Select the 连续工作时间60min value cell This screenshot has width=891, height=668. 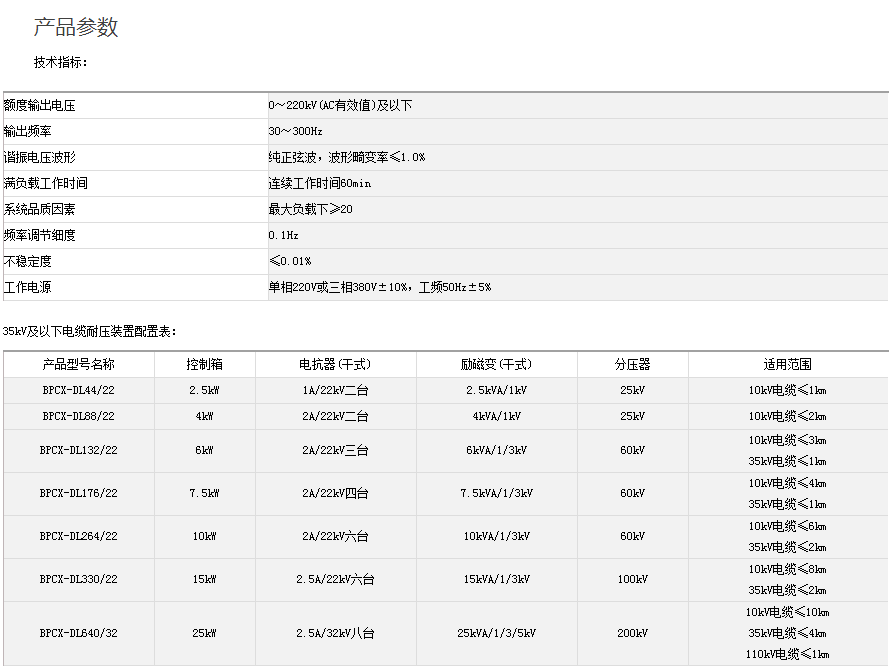click(x=319, y=183)
